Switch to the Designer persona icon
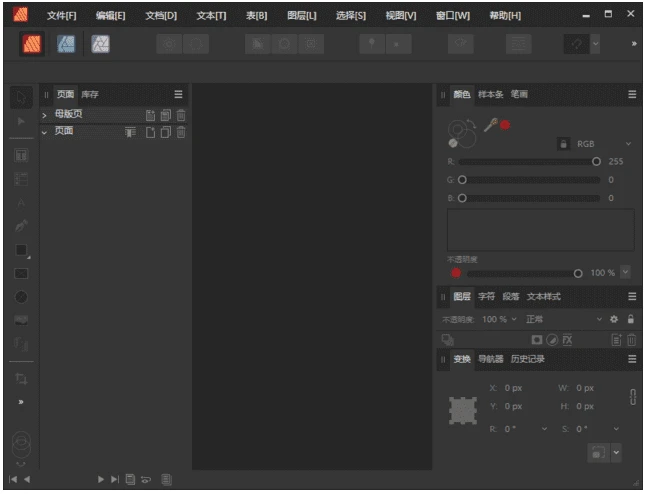Screen dimensions: 645x494 (66, 44)
